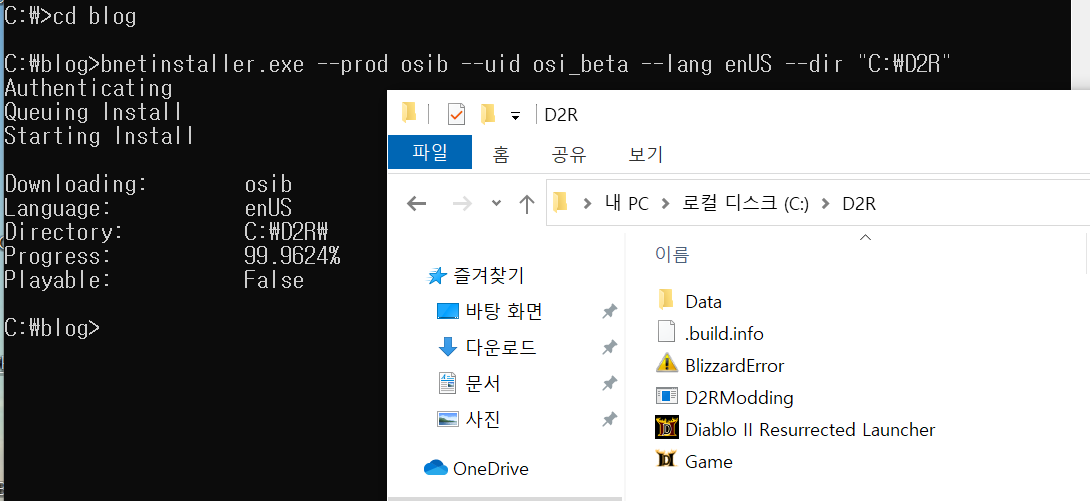Open the 파일 ribbon tab

click(430, 153)
